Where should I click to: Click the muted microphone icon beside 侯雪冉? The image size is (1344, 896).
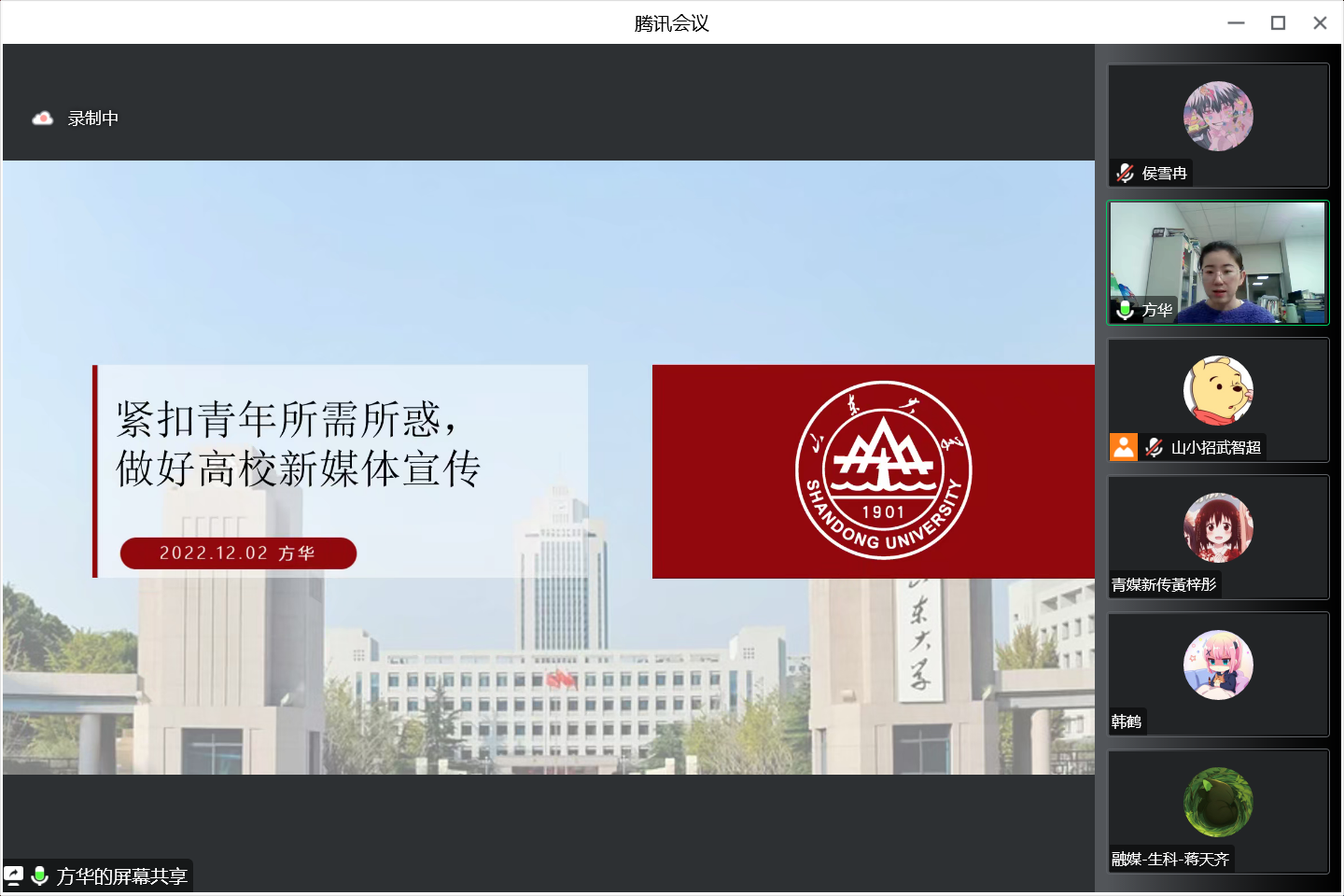tap(1125, 173)
